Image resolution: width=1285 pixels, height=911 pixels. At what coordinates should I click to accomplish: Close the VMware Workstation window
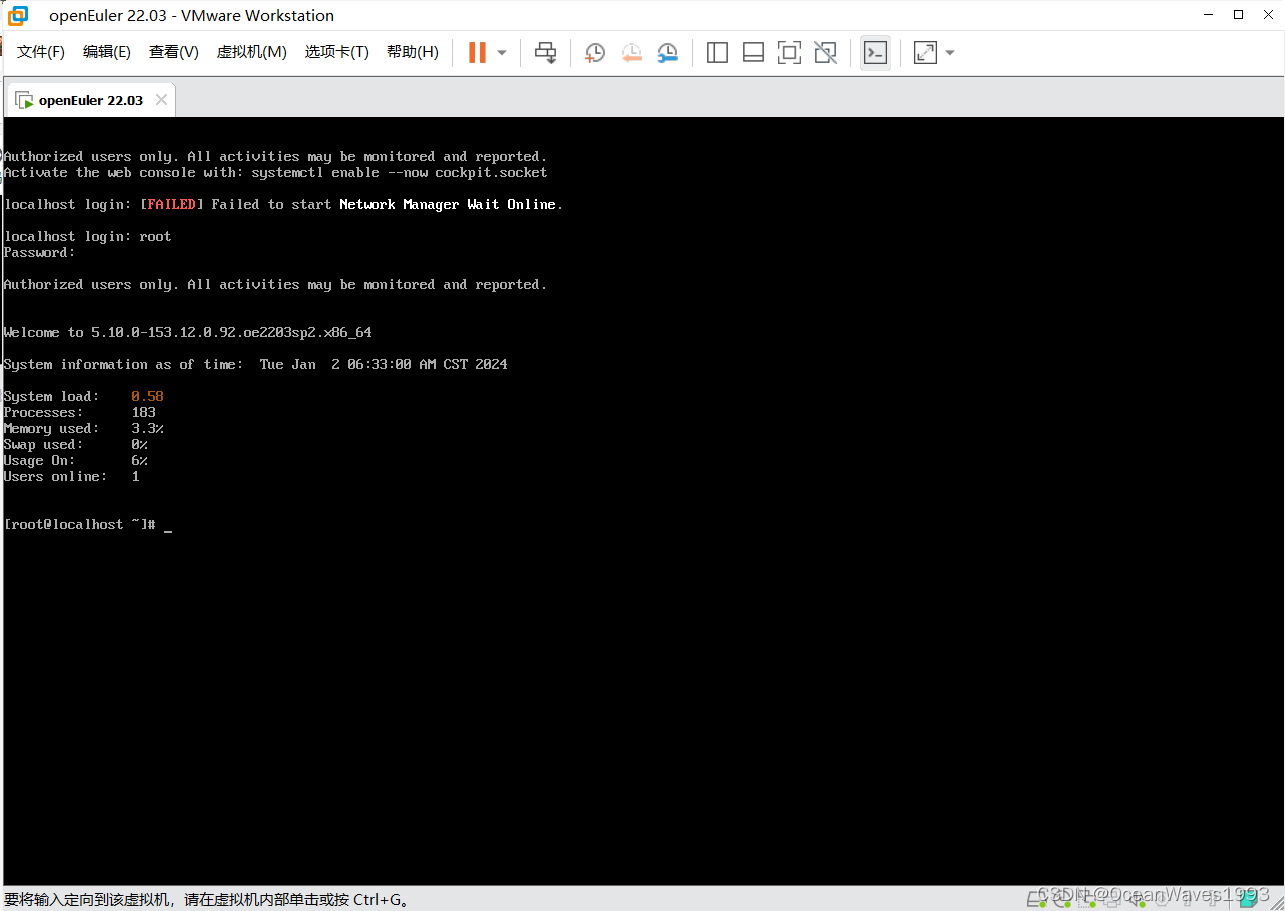pyautogui.click(x=1266, y=15)
